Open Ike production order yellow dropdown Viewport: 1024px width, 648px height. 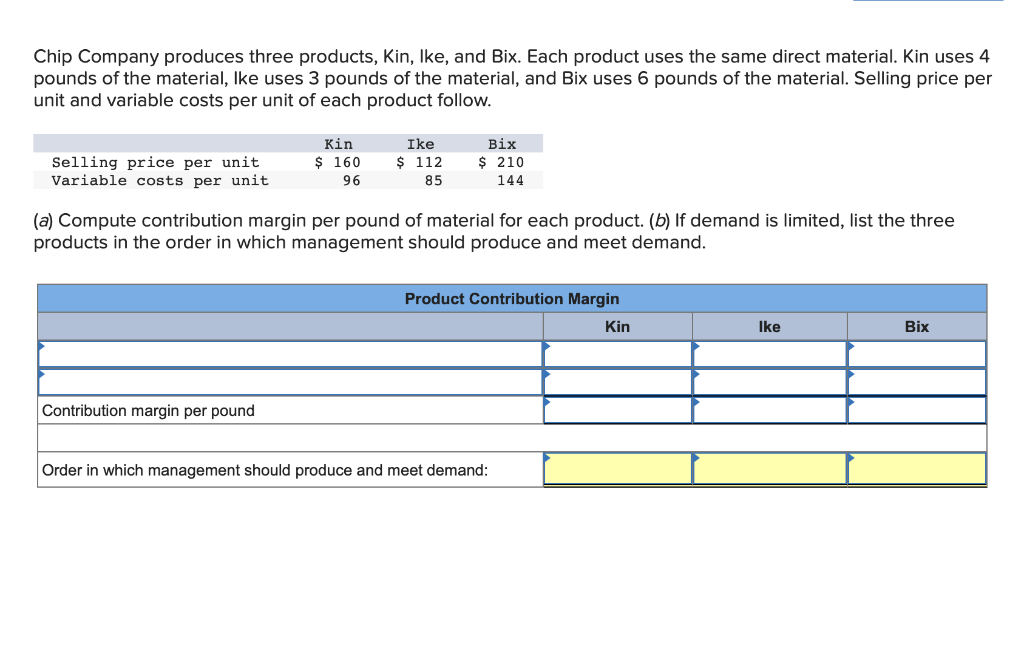[x=770, y=469]
